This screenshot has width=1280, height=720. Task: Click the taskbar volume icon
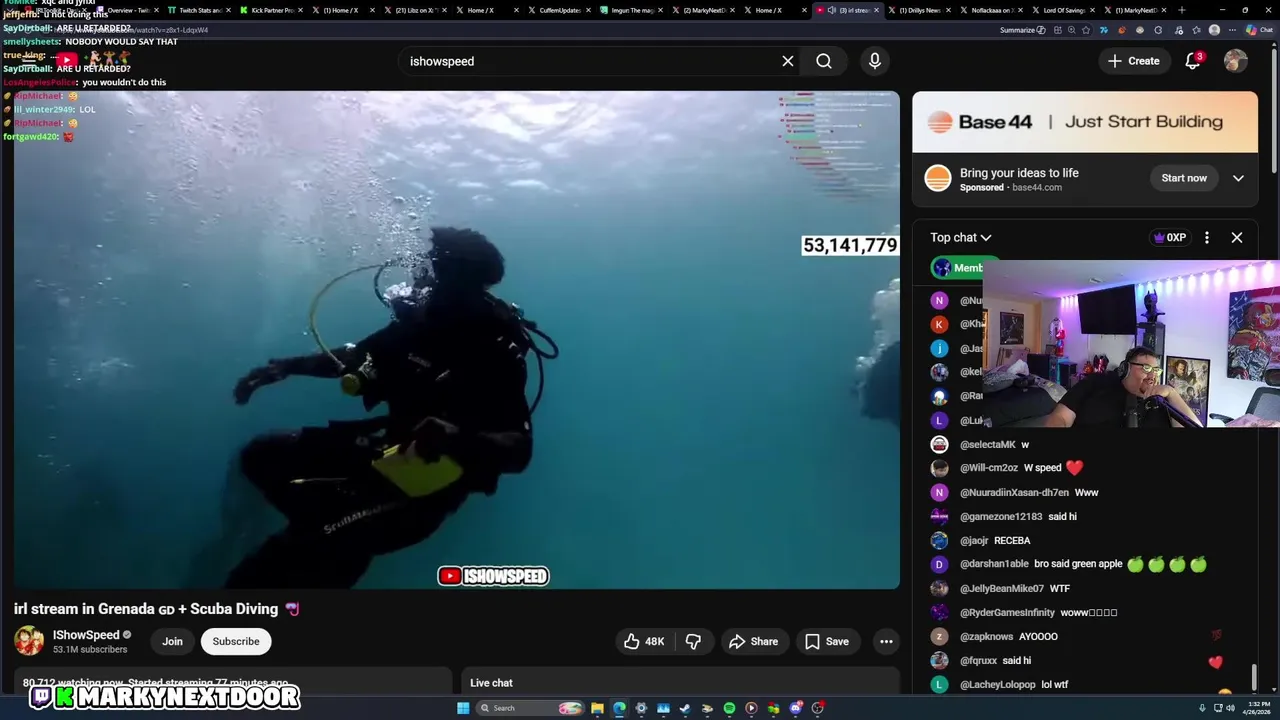coord(1230,708)
